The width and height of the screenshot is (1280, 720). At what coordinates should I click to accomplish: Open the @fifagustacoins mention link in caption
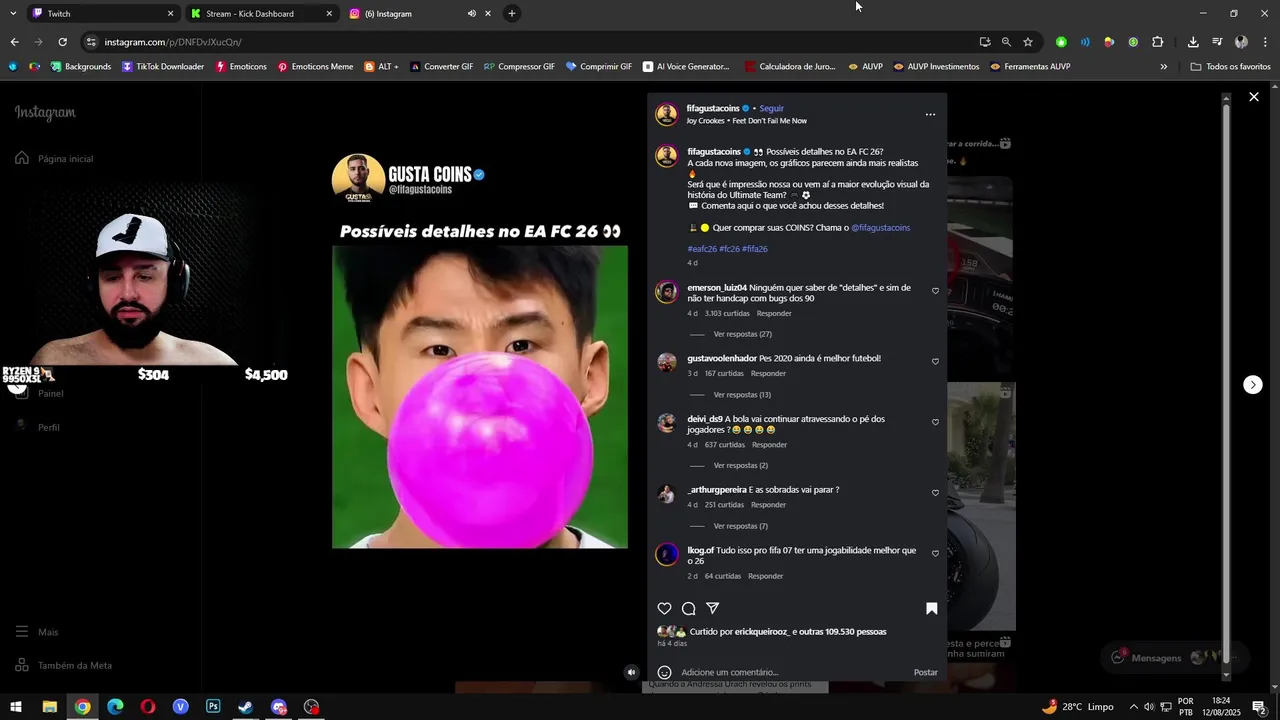coord(881,227)
